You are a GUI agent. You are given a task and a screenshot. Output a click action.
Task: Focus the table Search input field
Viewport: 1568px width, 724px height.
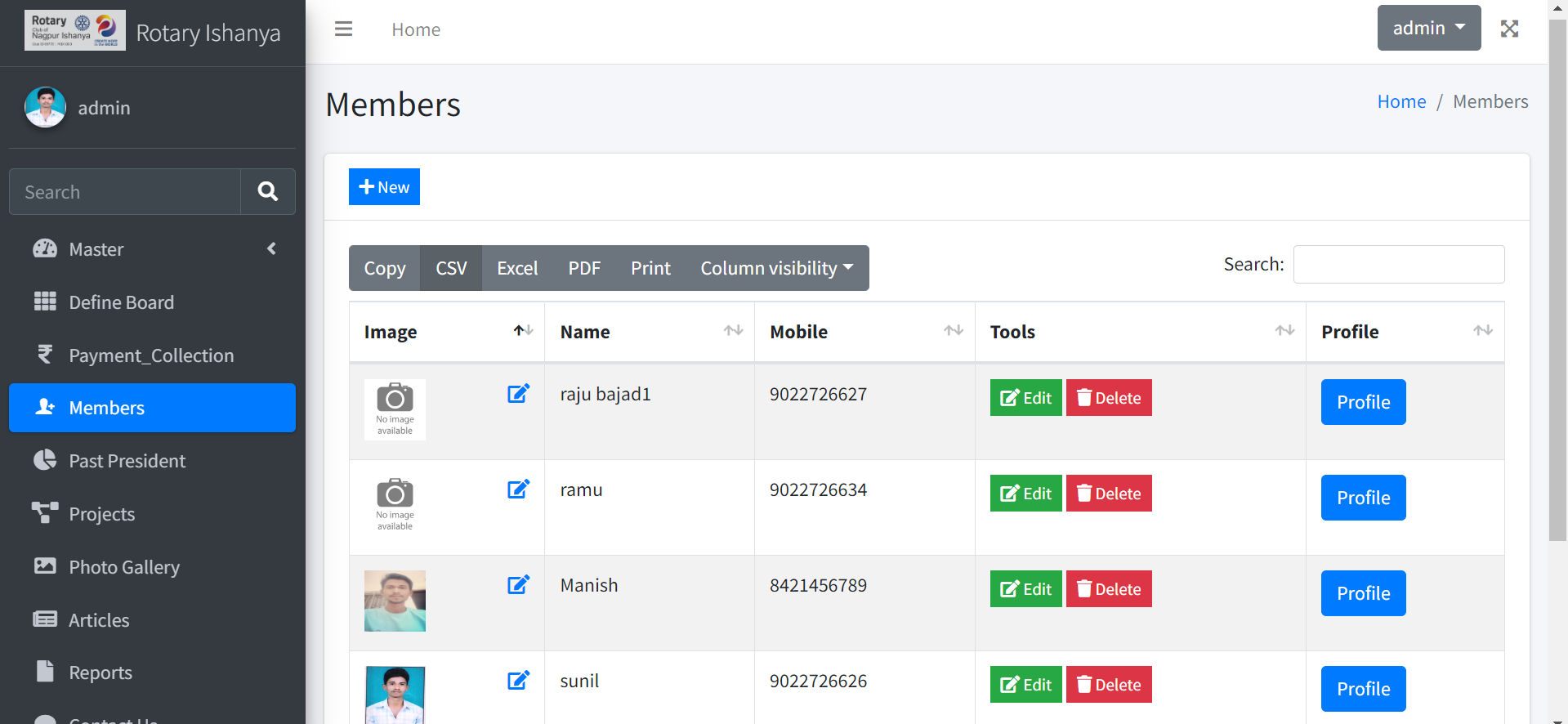[x=1398, y=265]
